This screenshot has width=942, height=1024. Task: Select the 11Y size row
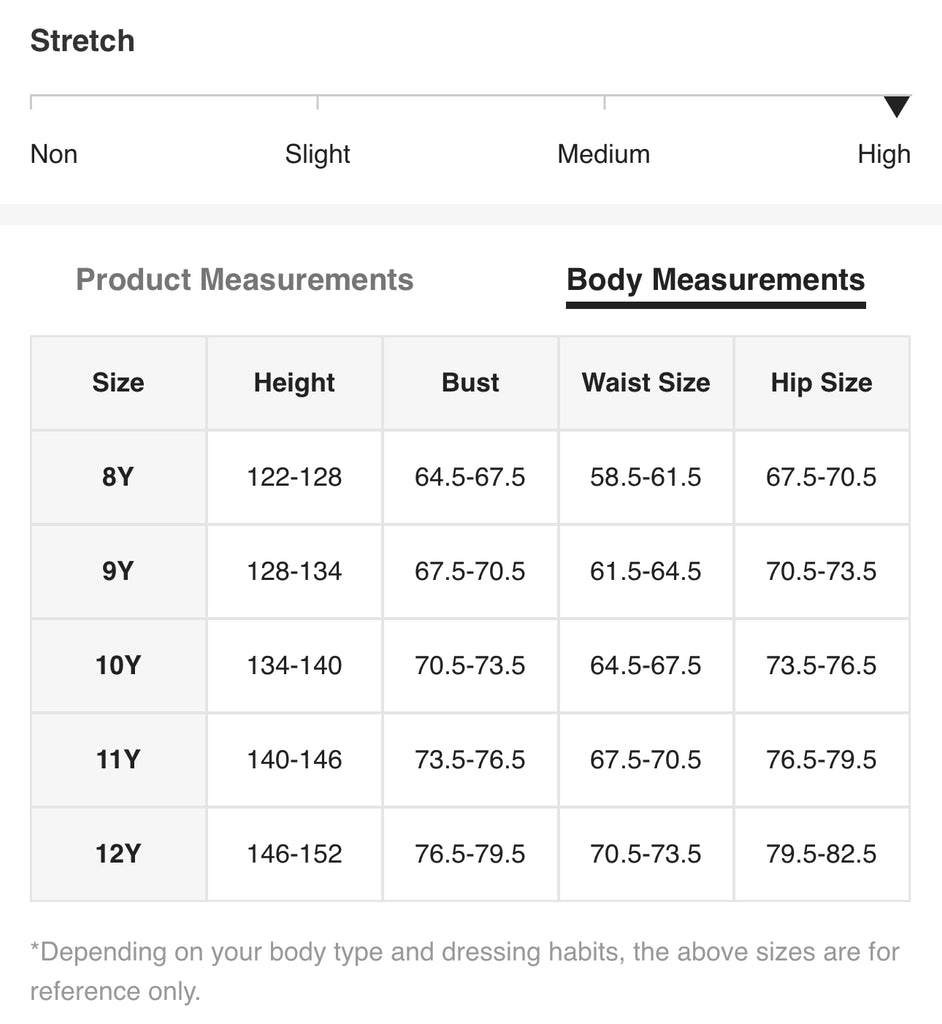pos(118,759)
